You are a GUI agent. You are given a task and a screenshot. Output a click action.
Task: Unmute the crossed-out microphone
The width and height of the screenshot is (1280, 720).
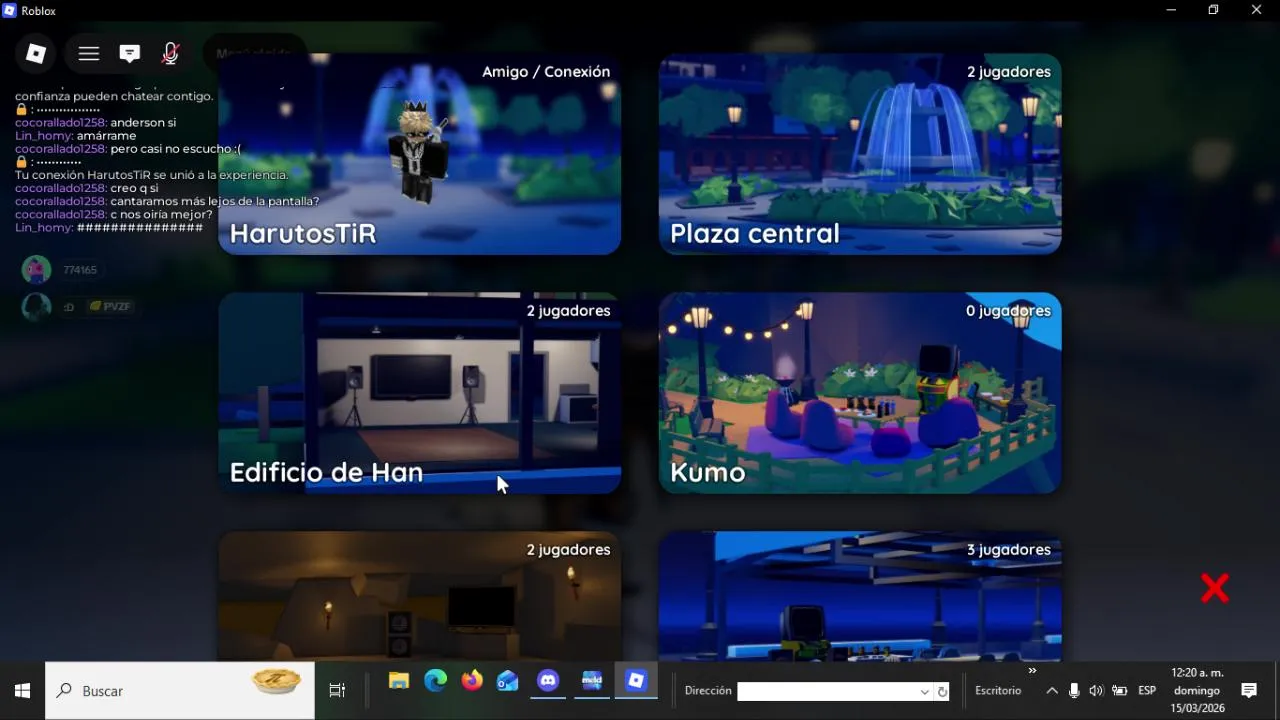coord(171,54)
